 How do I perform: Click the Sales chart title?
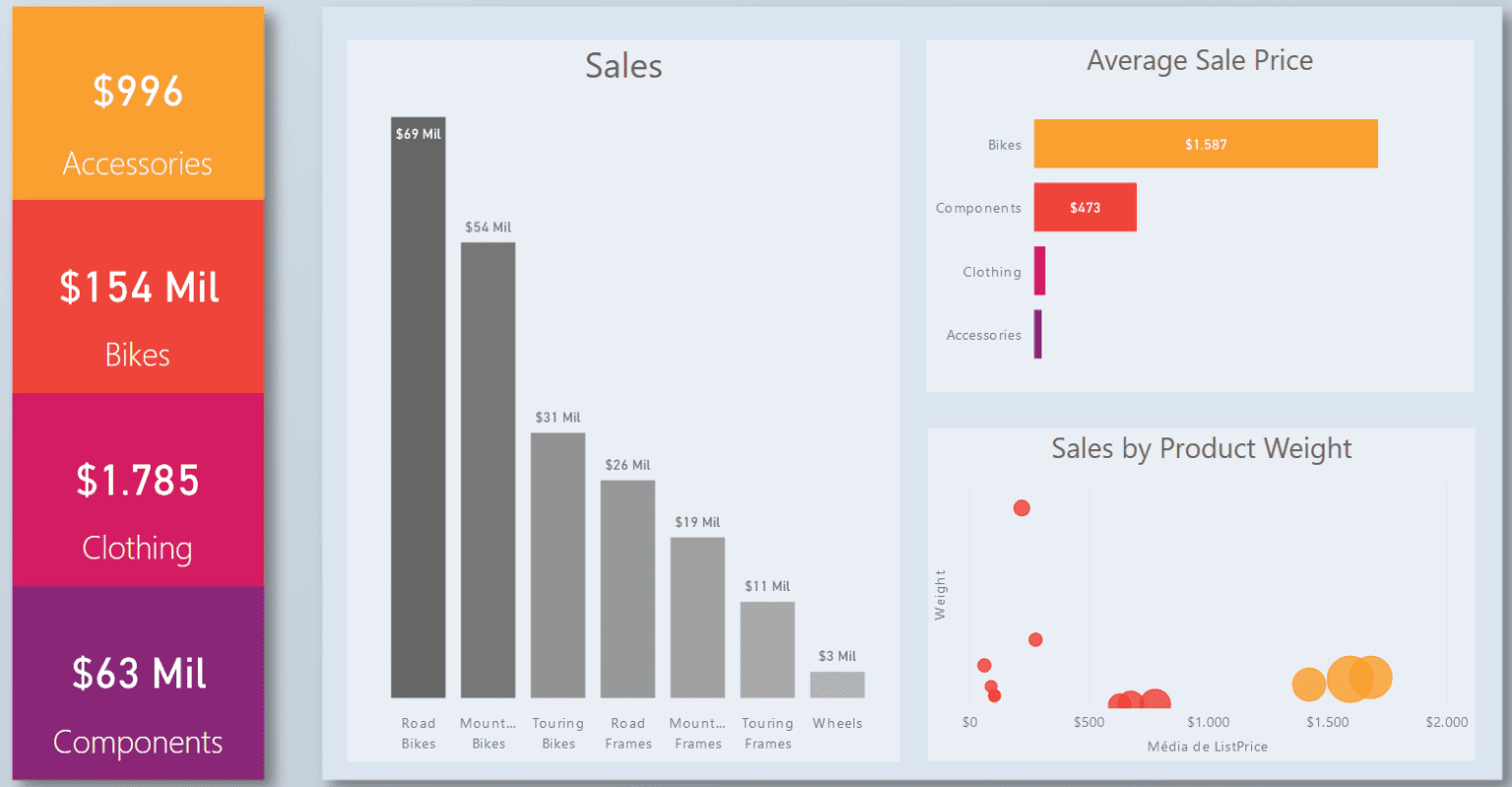(x=622, y=65)
